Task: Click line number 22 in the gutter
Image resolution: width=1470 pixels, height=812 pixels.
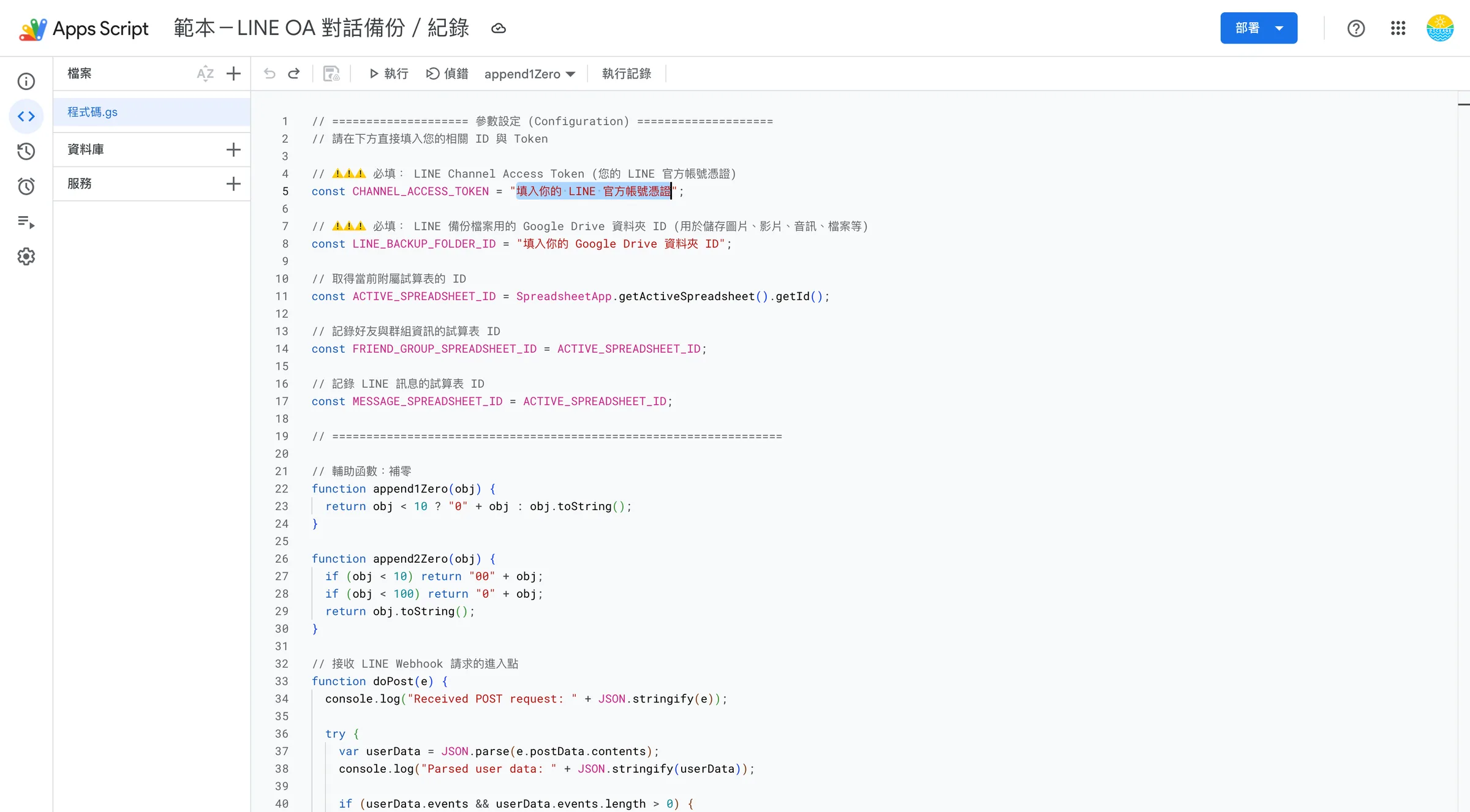Action: (281, 489)
